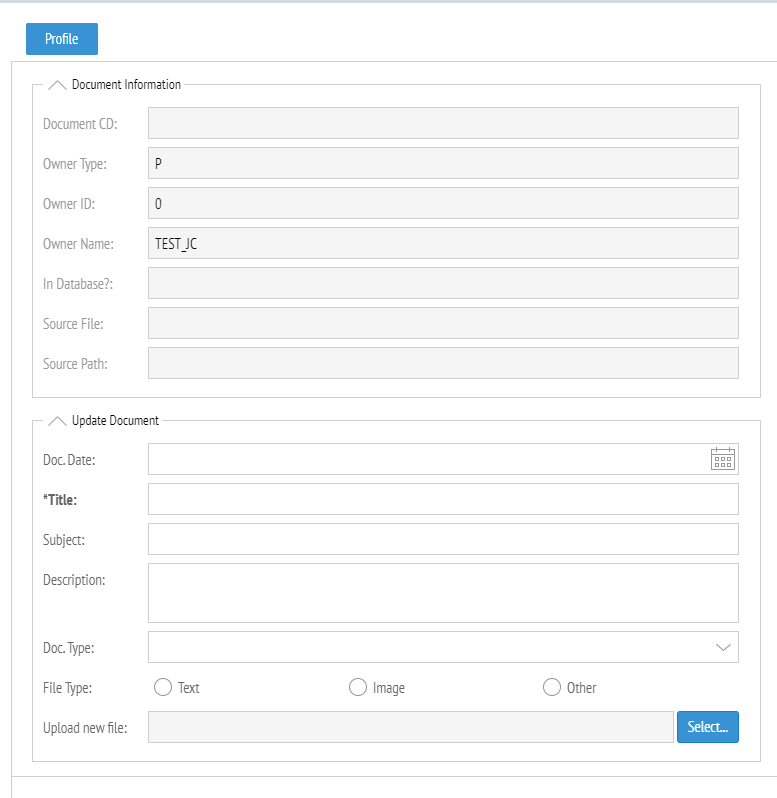Click the File Type: label
The image size is (777, 798).
point(68,688)
